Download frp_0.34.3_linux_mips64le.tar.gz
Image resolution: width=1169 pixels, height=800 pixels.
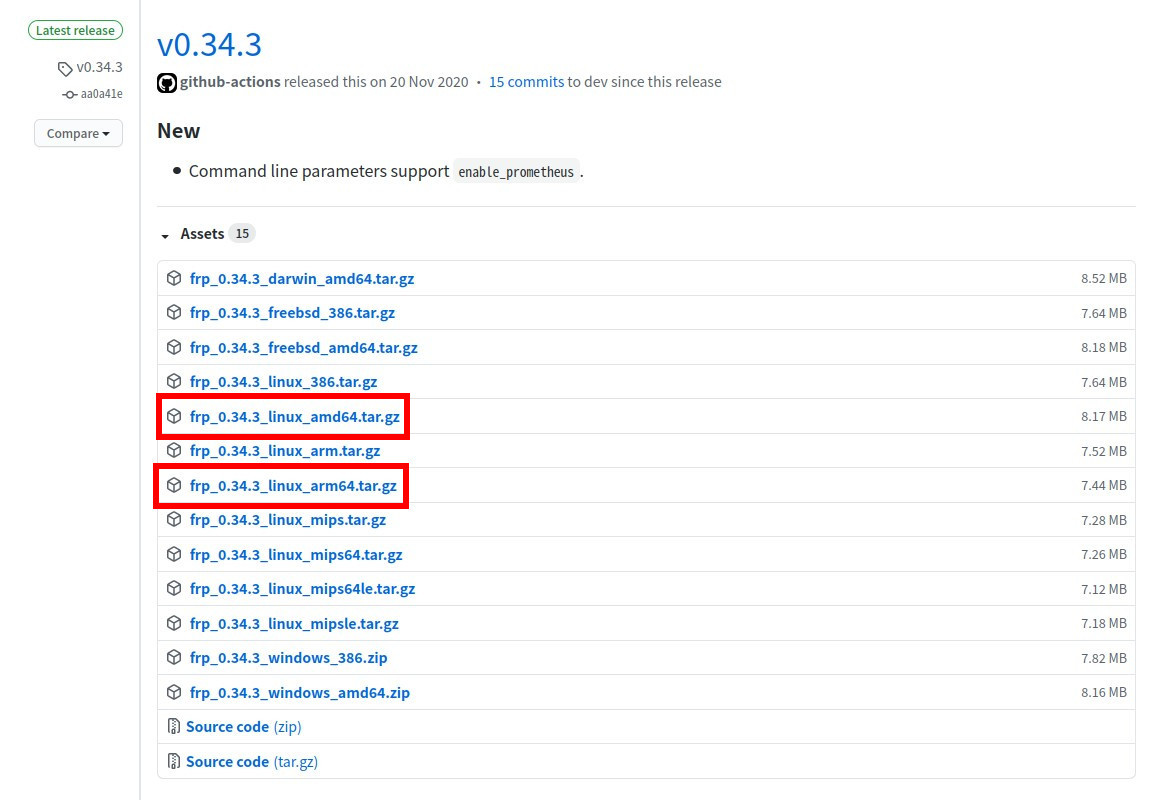[x=302, y=588]
